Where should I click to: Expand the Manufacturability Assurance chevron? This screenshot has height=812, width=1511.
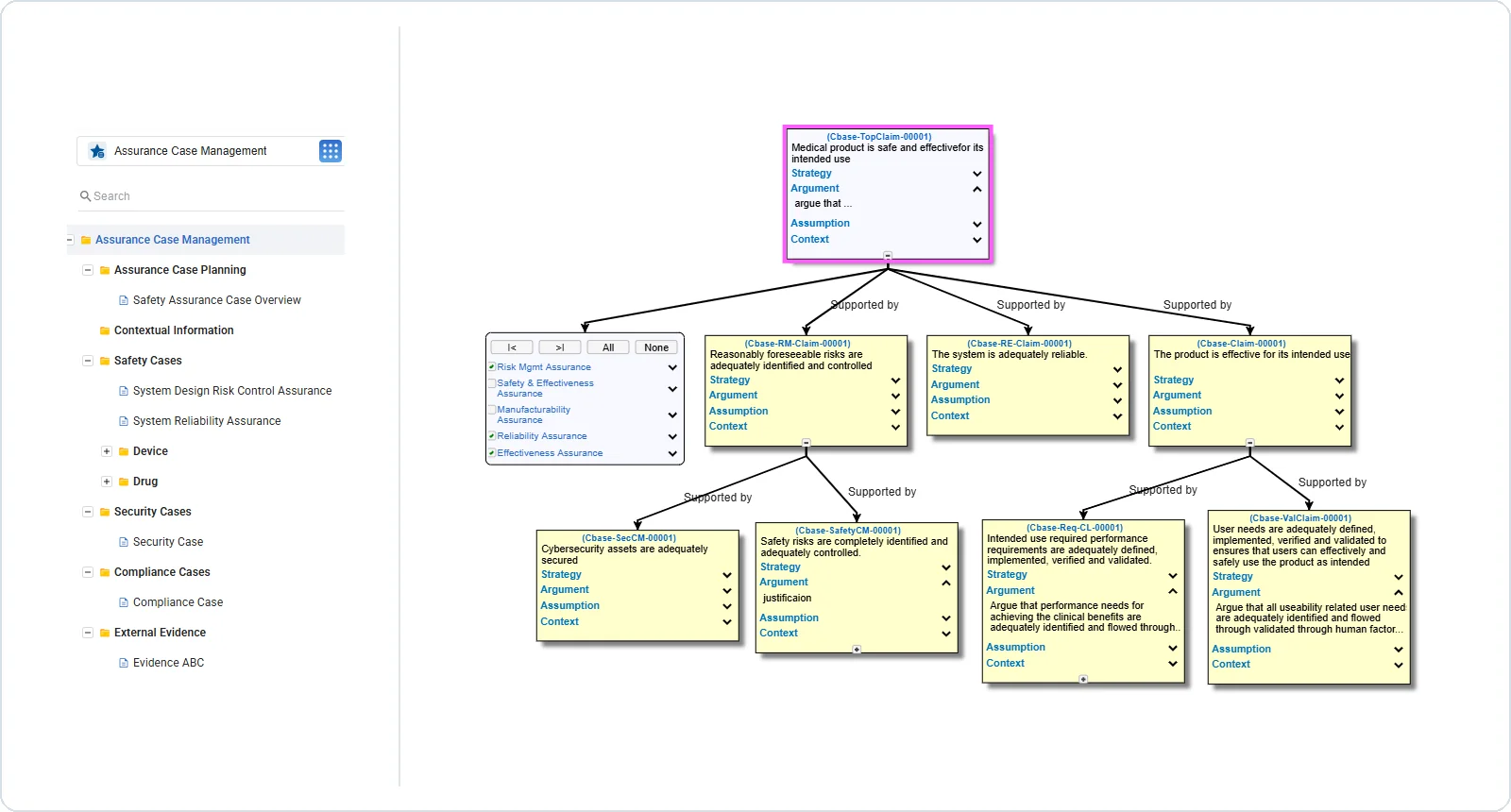[x=672, y=415]
